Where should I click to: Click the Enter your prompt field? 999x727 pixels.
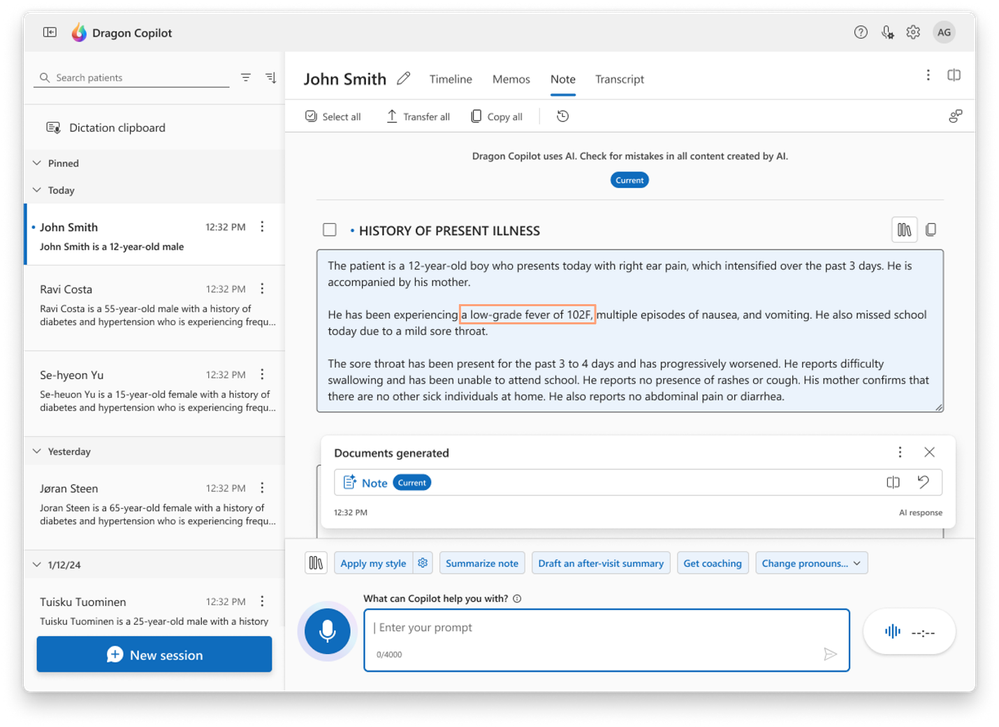pos(607,640)
